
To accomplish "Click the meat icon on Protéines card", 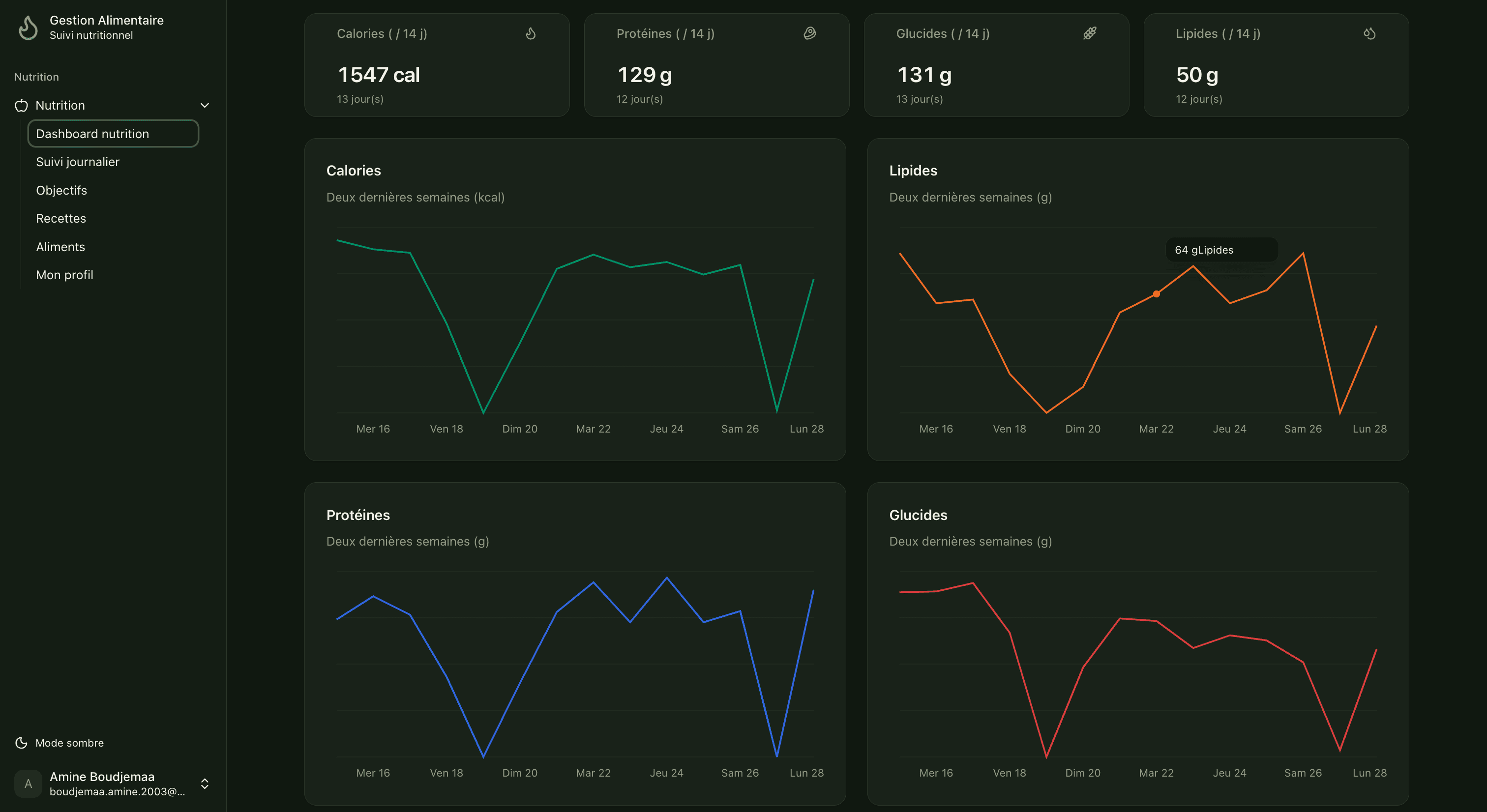I will [810, 33].
